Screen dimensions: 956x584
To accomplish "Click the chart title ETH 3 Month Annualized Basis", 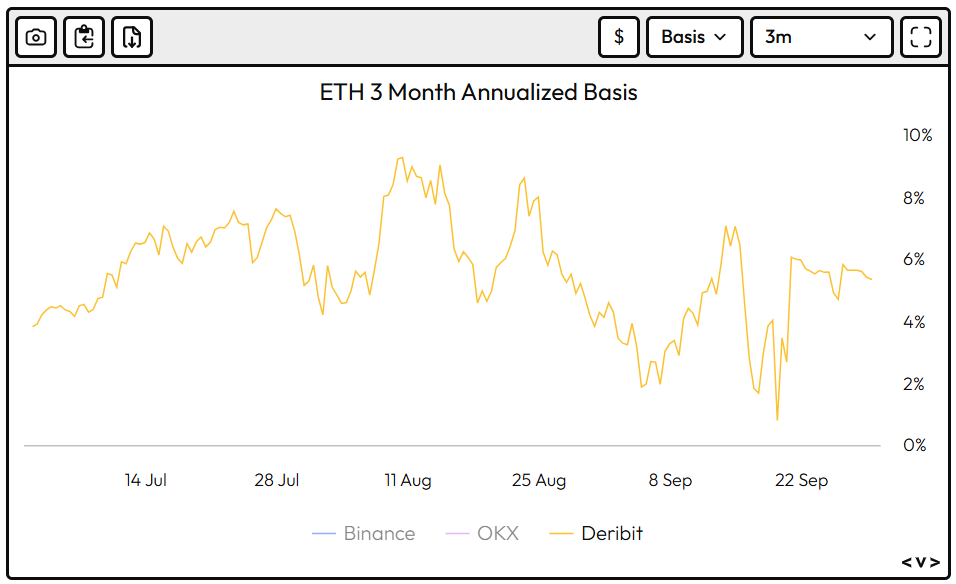I will click(x=478, y=93).
